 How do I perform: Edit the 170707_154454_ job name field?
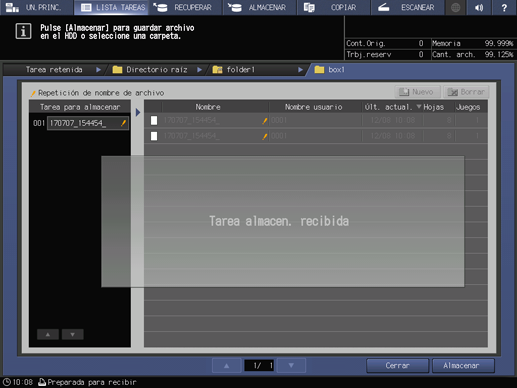(x=88, y=123)
